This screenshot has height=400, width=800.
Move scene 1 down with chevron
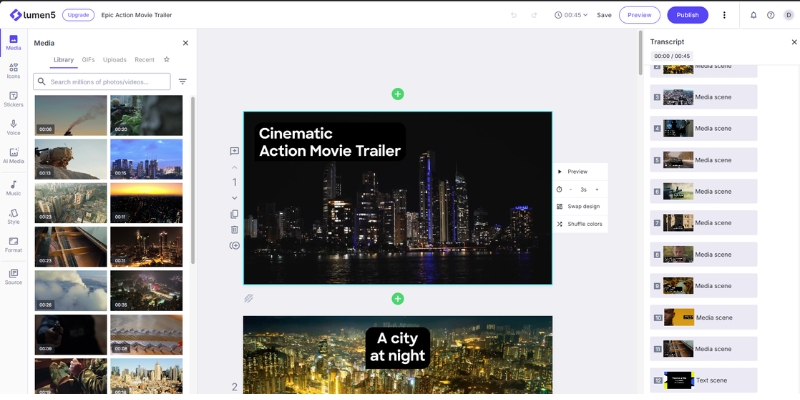tap(235, 197)
